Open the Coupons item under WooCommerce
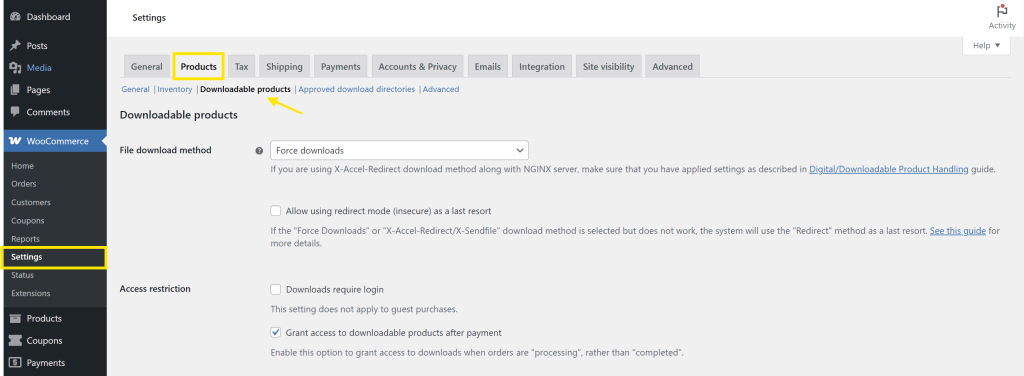This screenshot has width=1024, height=376. point(27,221)
